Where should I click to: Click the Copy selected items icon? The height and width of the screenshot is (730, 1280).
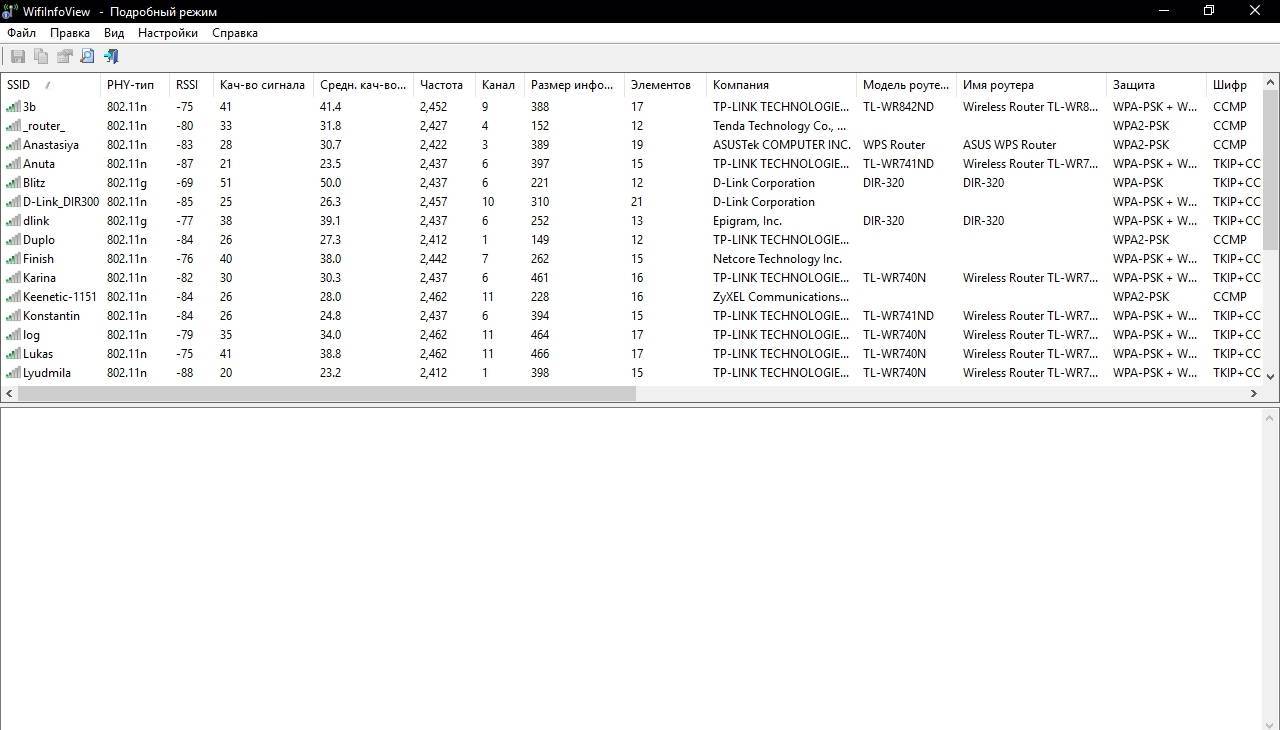point(41,57)
